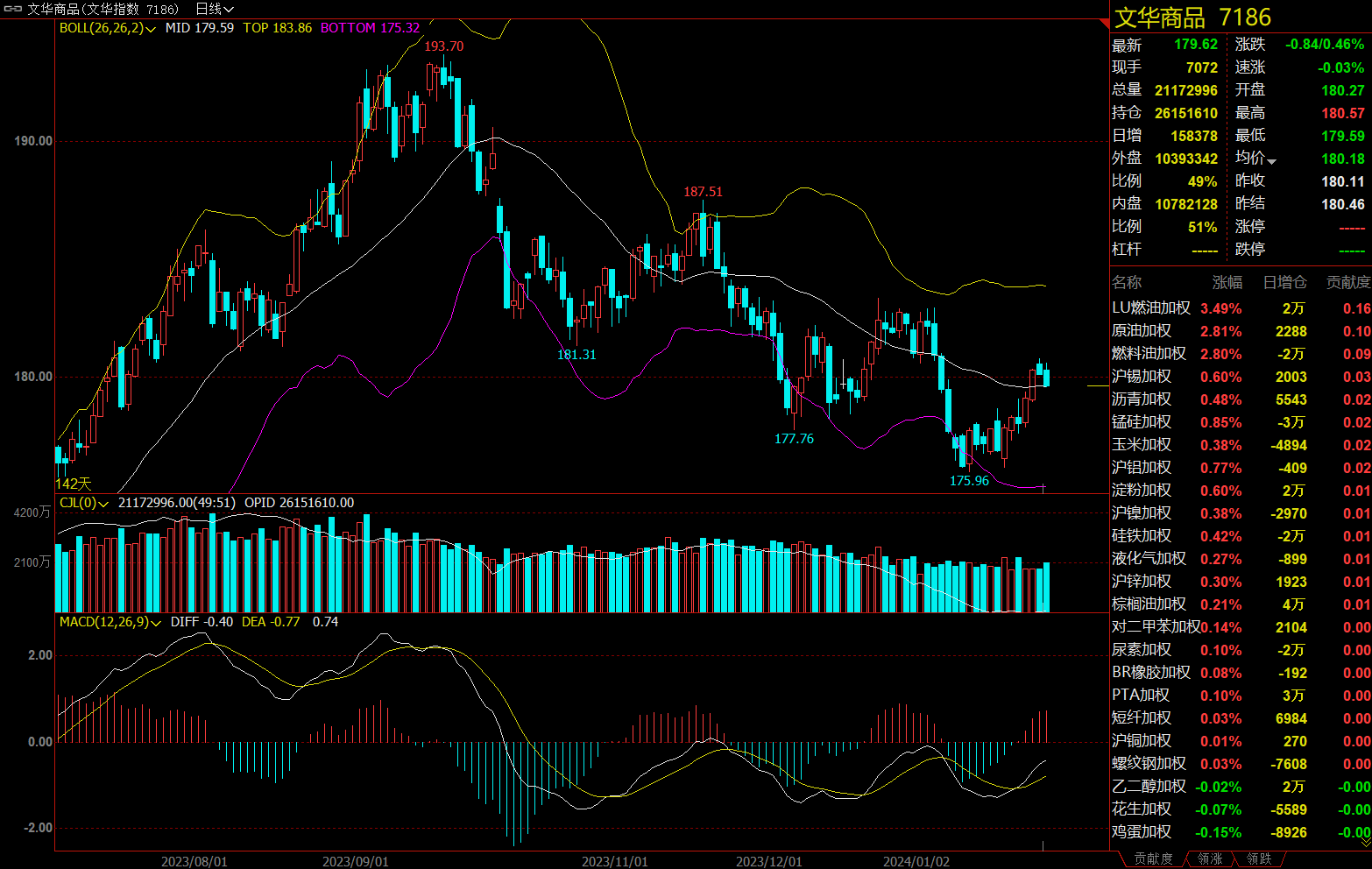Open the CJL(0) volume indicator dropdown
The height and width of the screenshot is (869, 1372).
84,503
